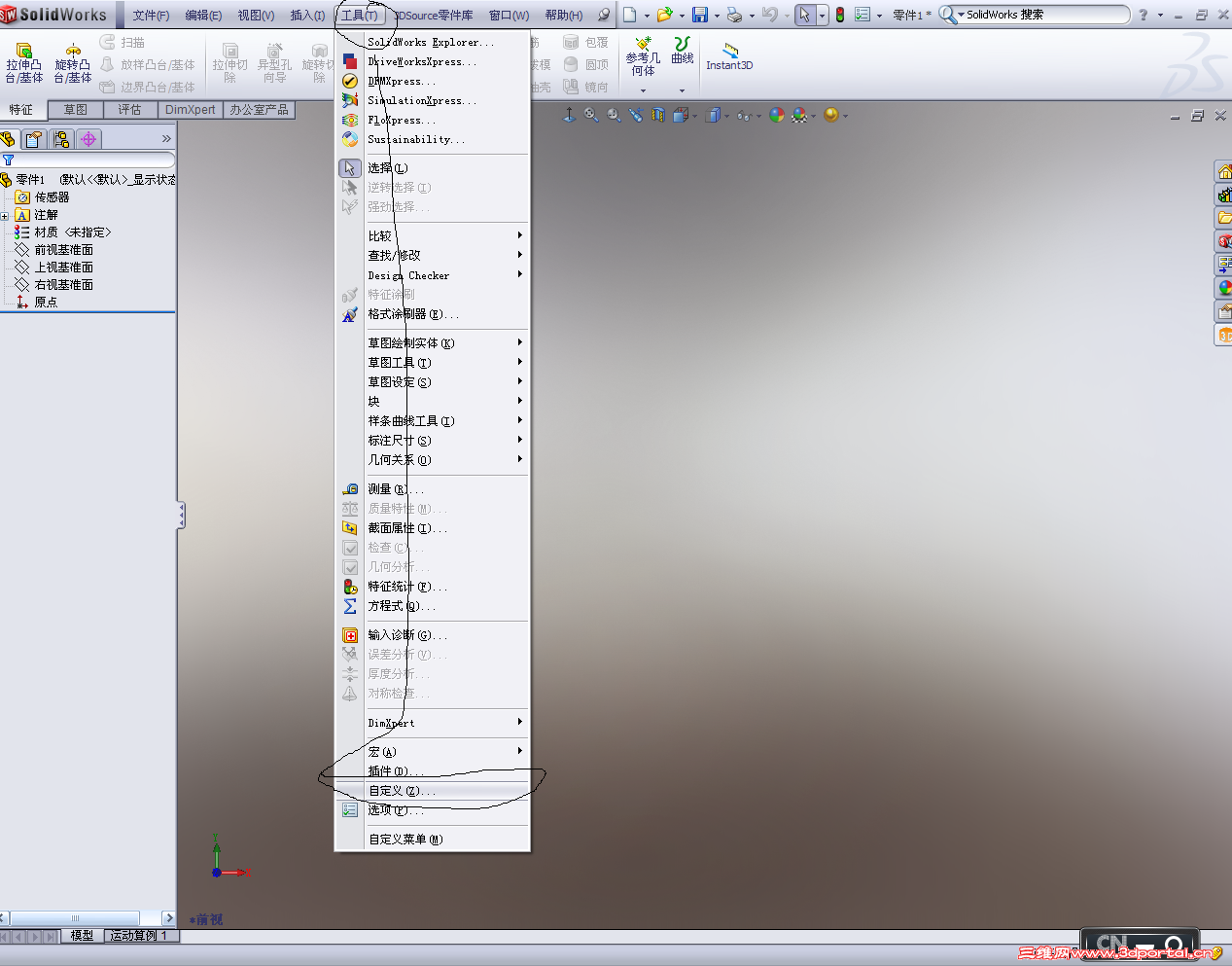Open the 编辑(E) menu
The width and height of the screenshot is (1232, 966).
tap(203, 16)
